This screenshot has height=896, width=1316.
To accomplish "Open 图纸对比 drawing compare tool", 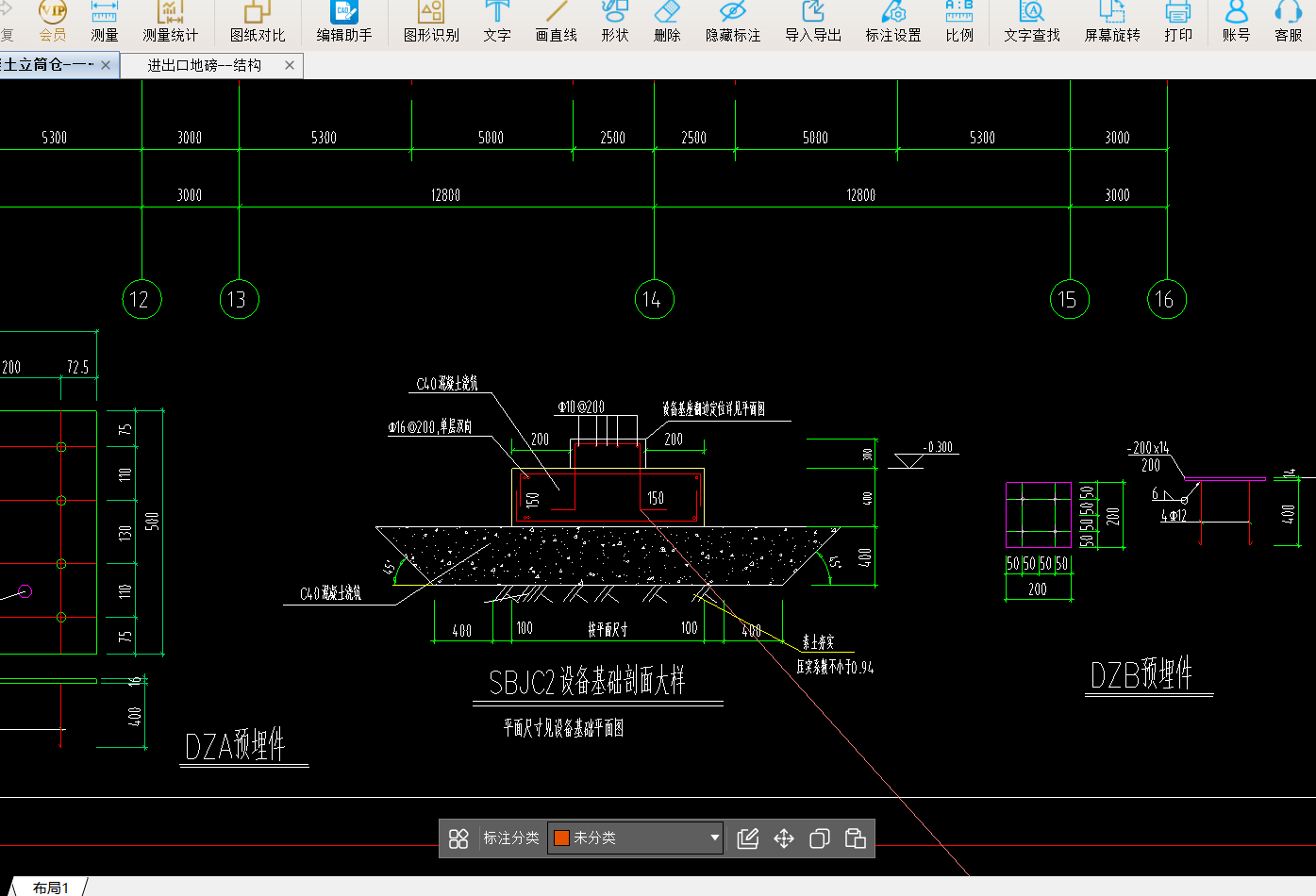I will click(258, 22).
